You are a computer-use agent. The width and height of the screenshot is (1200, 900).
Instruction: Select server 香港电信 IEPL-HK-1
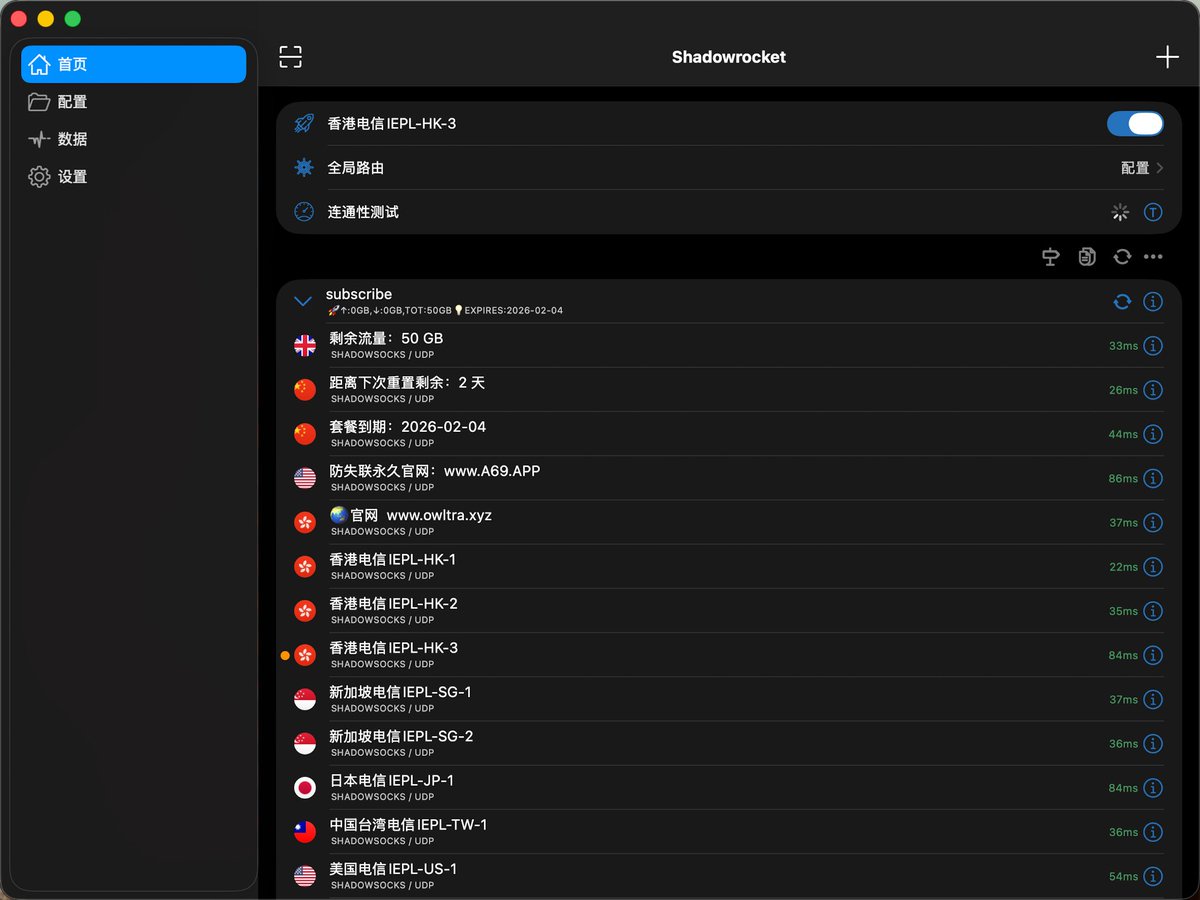729,567
